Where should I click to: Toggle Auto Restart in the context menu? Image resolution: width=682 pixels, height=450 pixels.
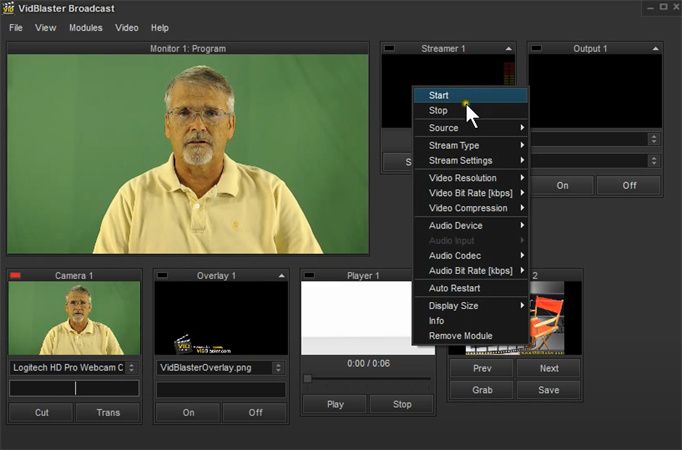click(x=454, y=288)
